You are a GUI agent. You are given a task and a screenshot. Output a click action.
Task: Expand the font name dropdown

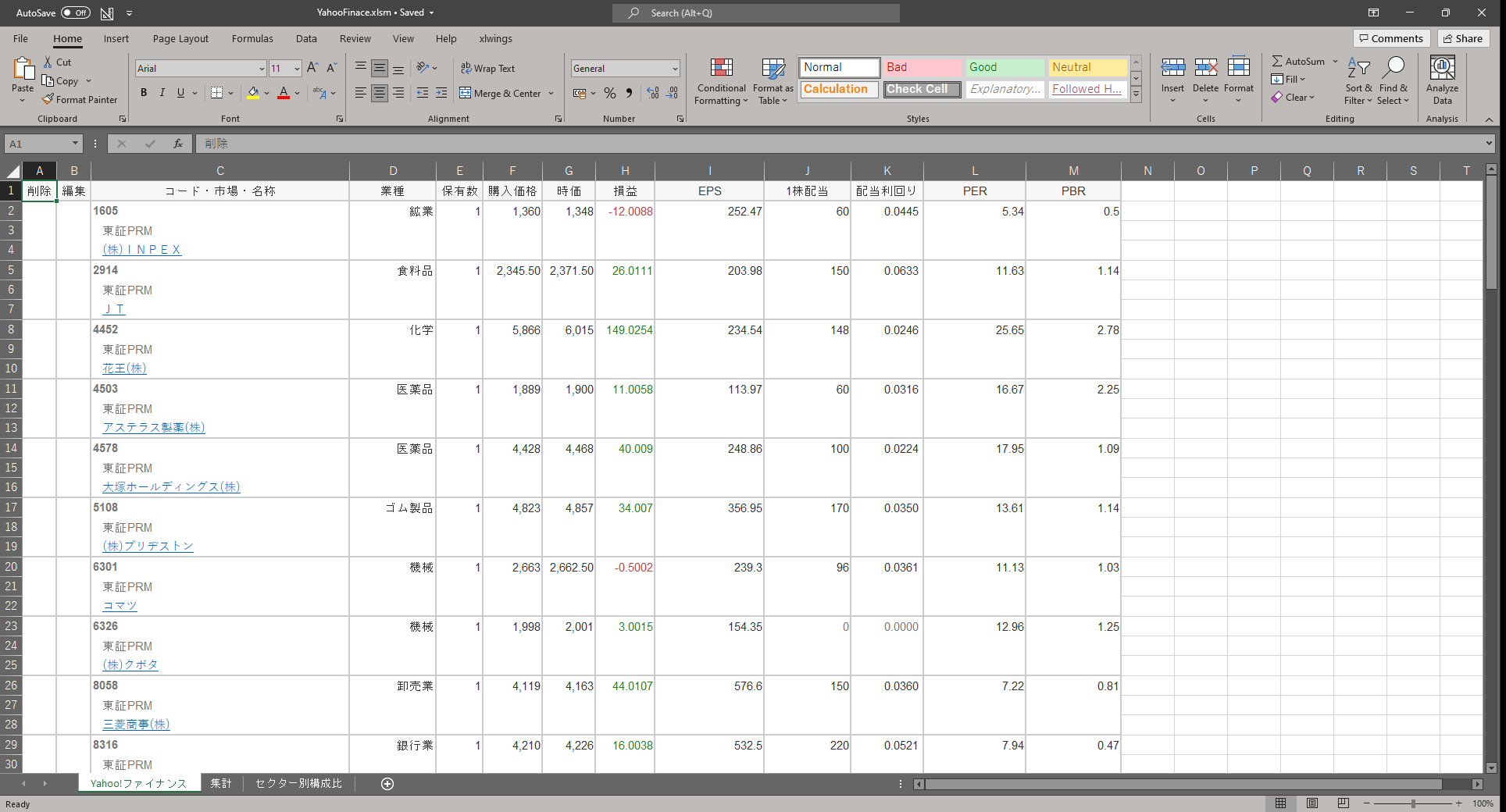[x=262, y=69]
